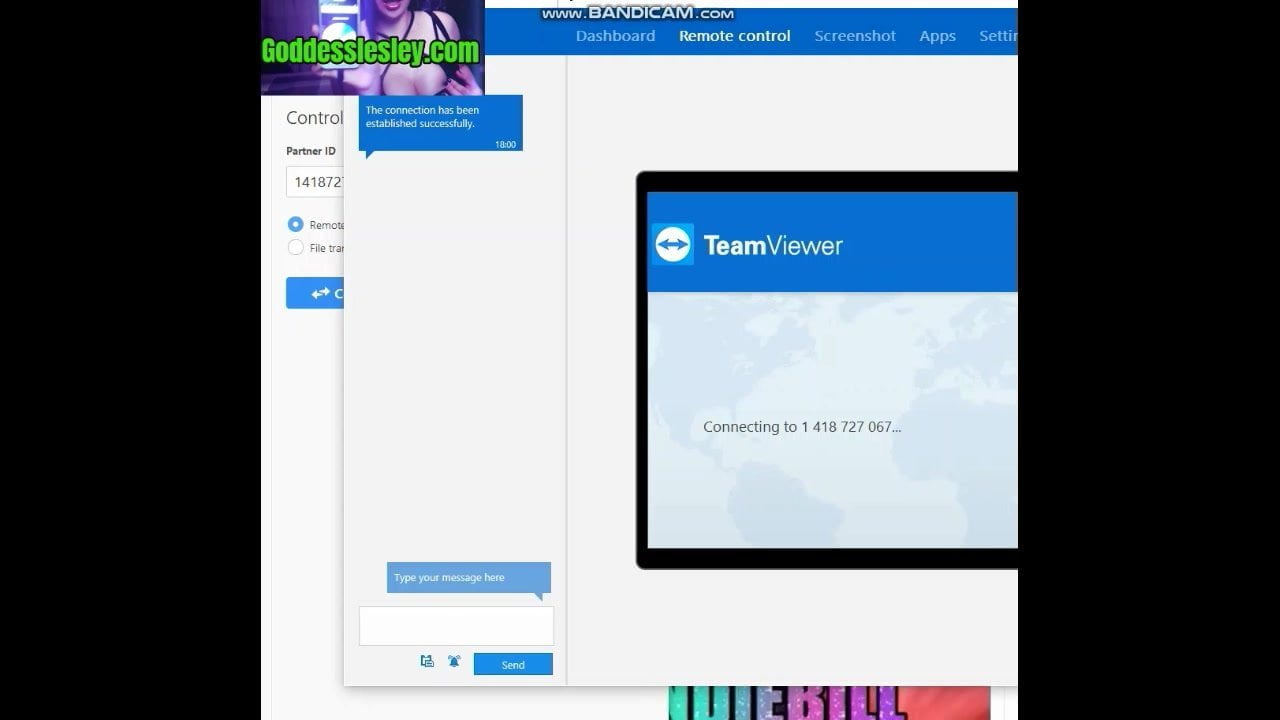The height and width of the screenshot is (720, 1280).
Task: Select the Remote control radio button
Action: pyautogui.click(x=295, y=225)
